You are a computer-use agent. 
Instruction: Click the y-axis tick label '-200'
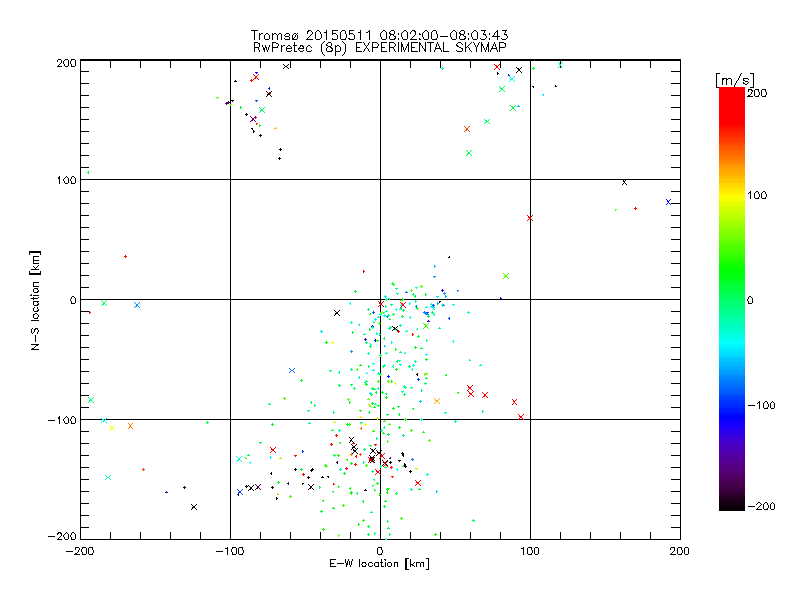pyautogui.click(x=62, y=536)
